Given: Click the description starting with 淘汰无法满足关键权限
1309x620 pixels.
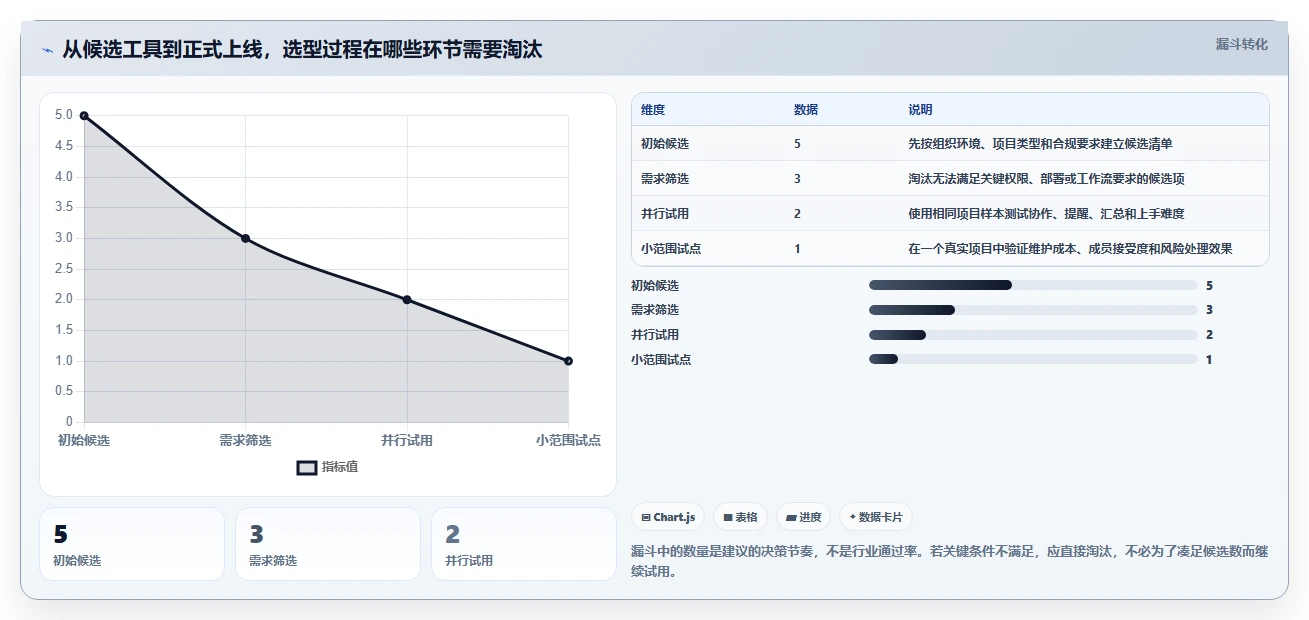Looking at the screenshot, I should [x=1046, y=179].
